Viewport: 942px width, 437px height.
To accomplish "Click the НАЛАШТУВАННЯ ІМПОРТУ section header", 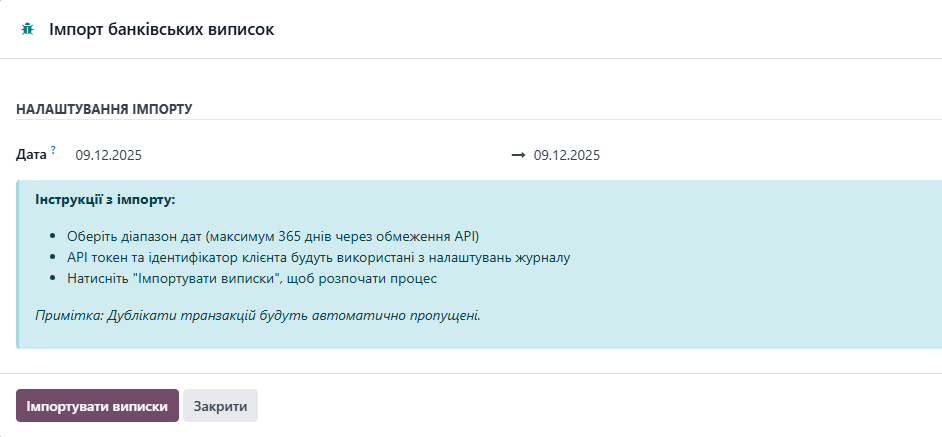I will point(104,108).
